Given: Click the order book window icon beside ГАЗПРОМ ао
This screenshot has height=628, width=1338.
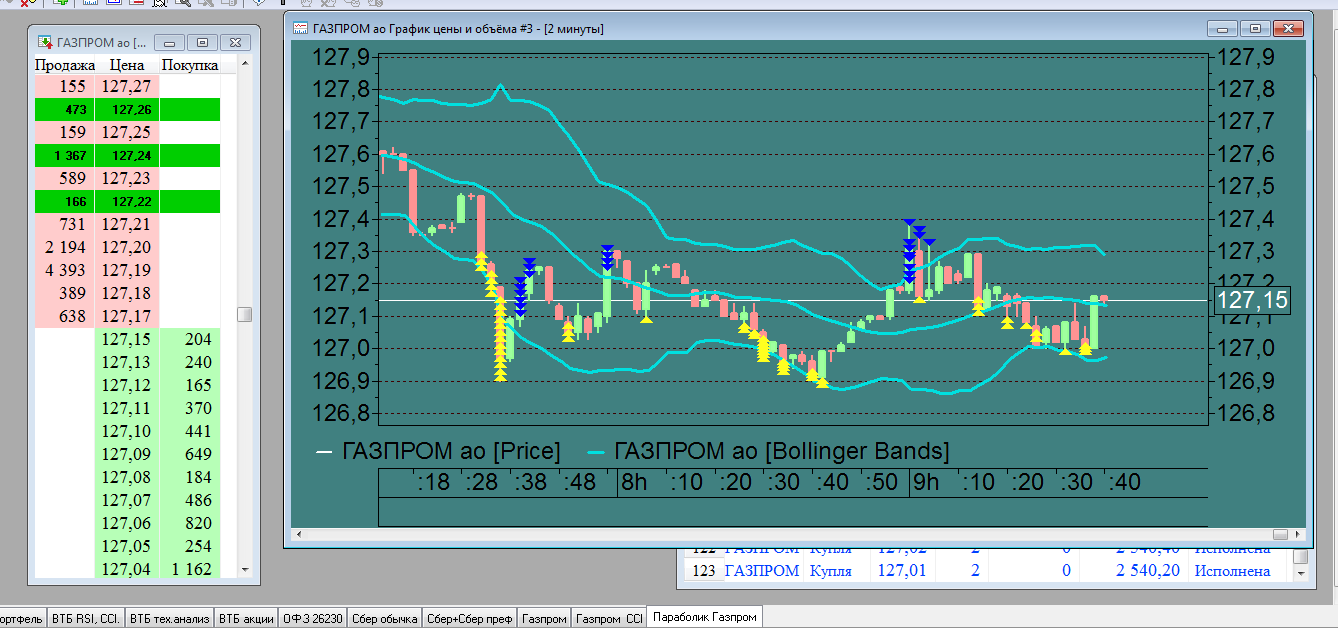Looking at the screenshot, I should 45,42.
